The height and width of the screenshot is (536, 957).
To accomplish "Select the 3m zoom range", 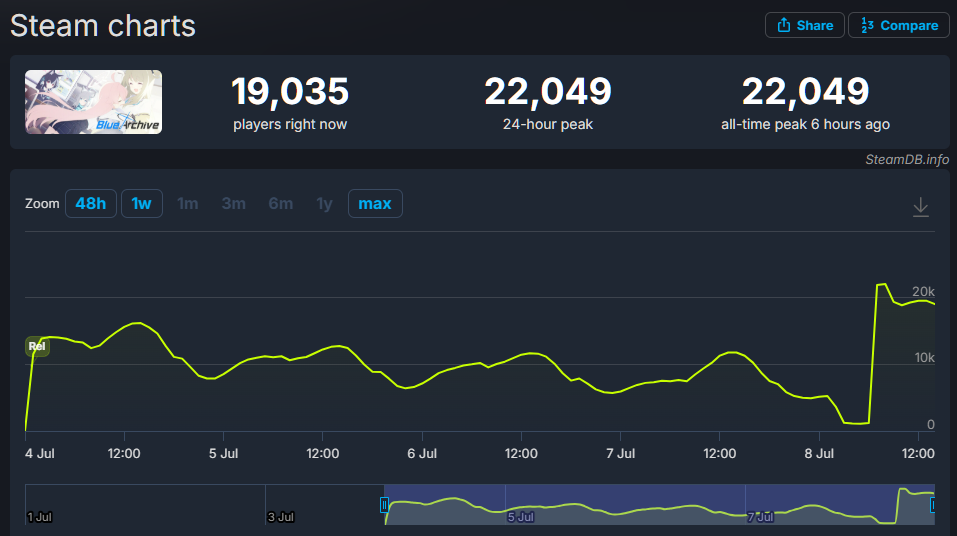I will coord(233,203).
